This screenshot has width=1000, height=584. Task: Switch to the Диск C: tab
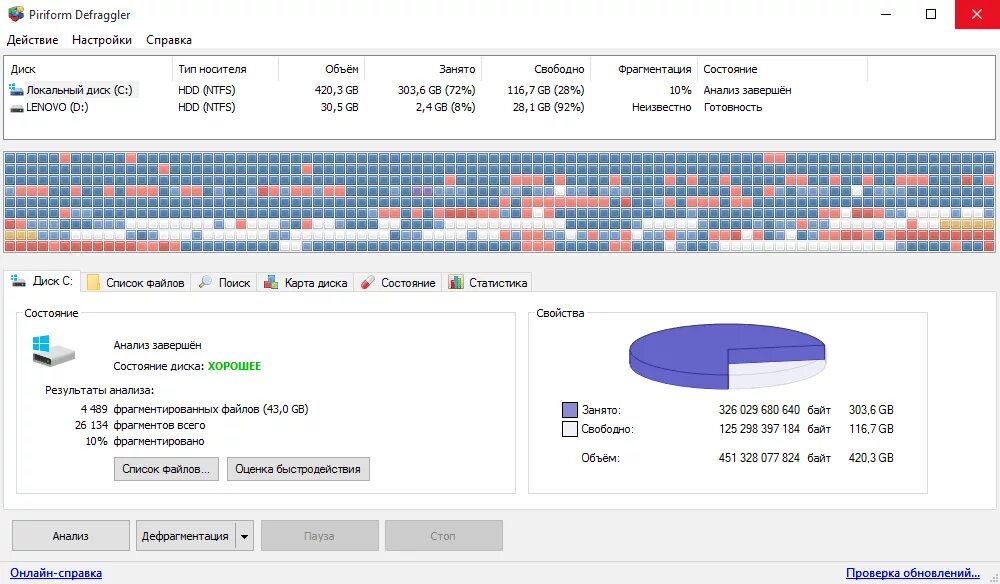[43, 281]
